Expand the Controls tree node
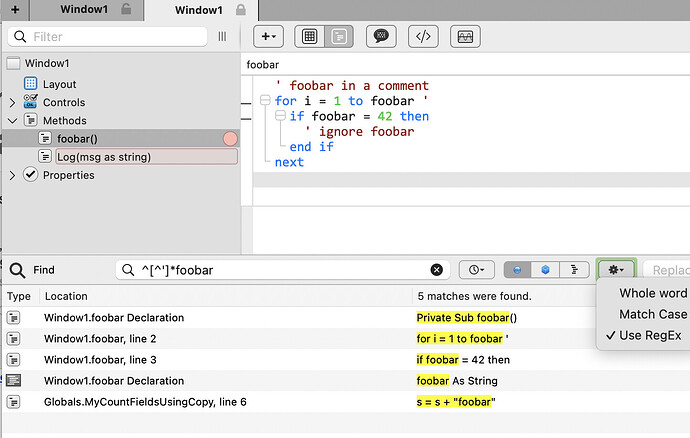Screen dimensions: 690x438 pos(12,102)
